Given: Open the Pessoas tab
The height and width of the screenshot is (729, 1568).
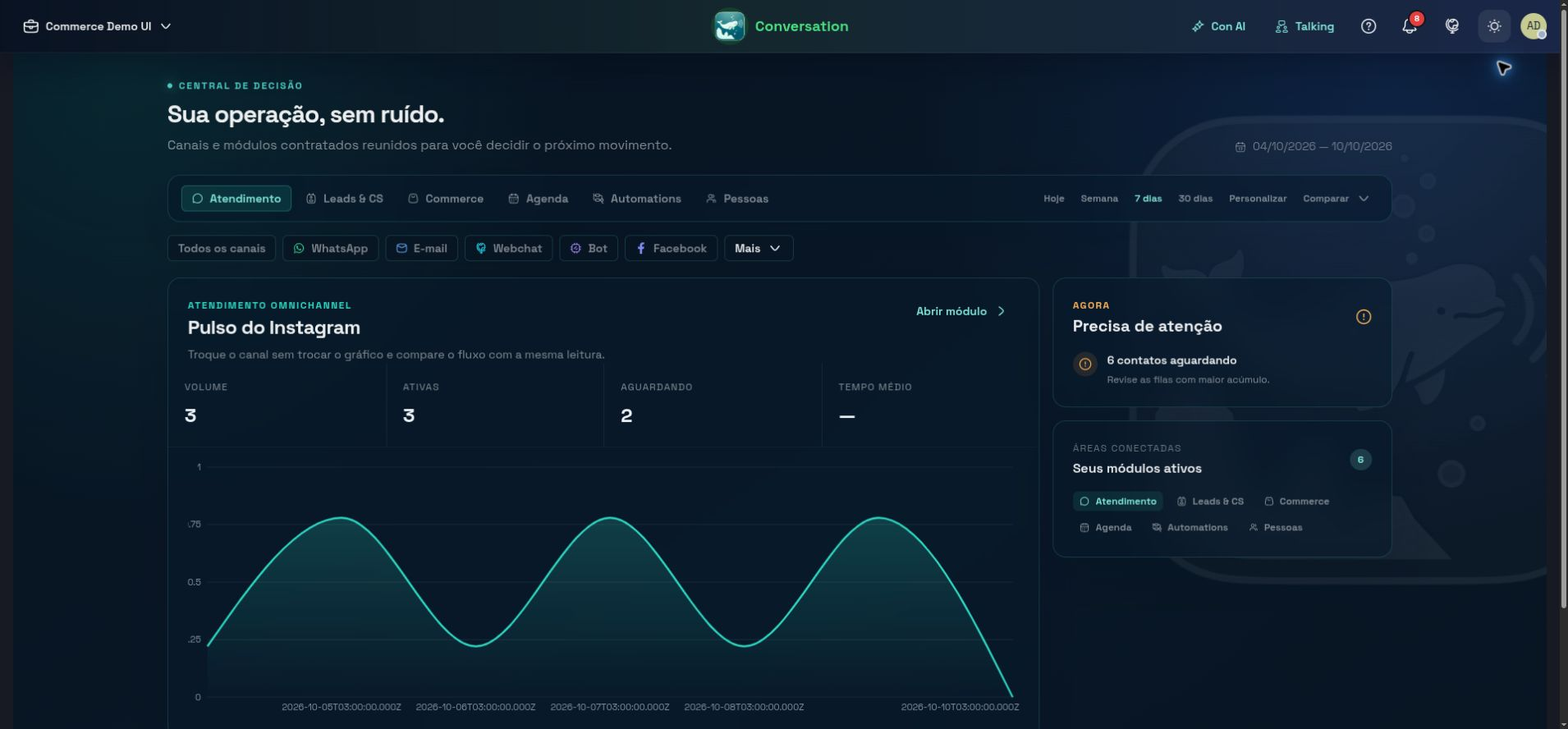Looking at the screenshot, I should tap(738, 199).
